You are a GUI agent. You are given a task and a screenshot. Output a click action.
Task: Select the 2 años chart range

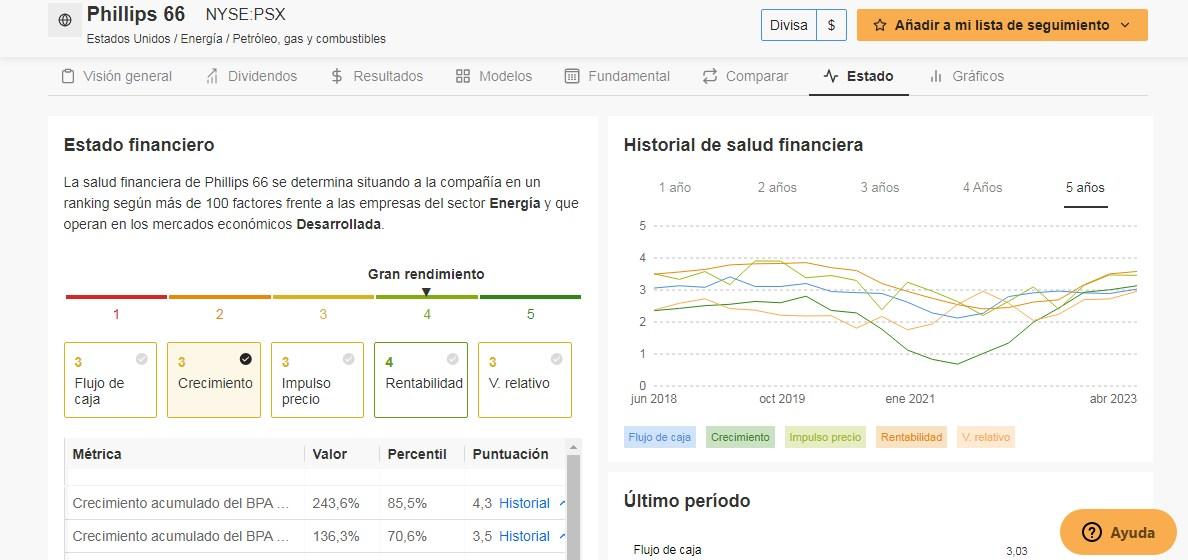777,187
